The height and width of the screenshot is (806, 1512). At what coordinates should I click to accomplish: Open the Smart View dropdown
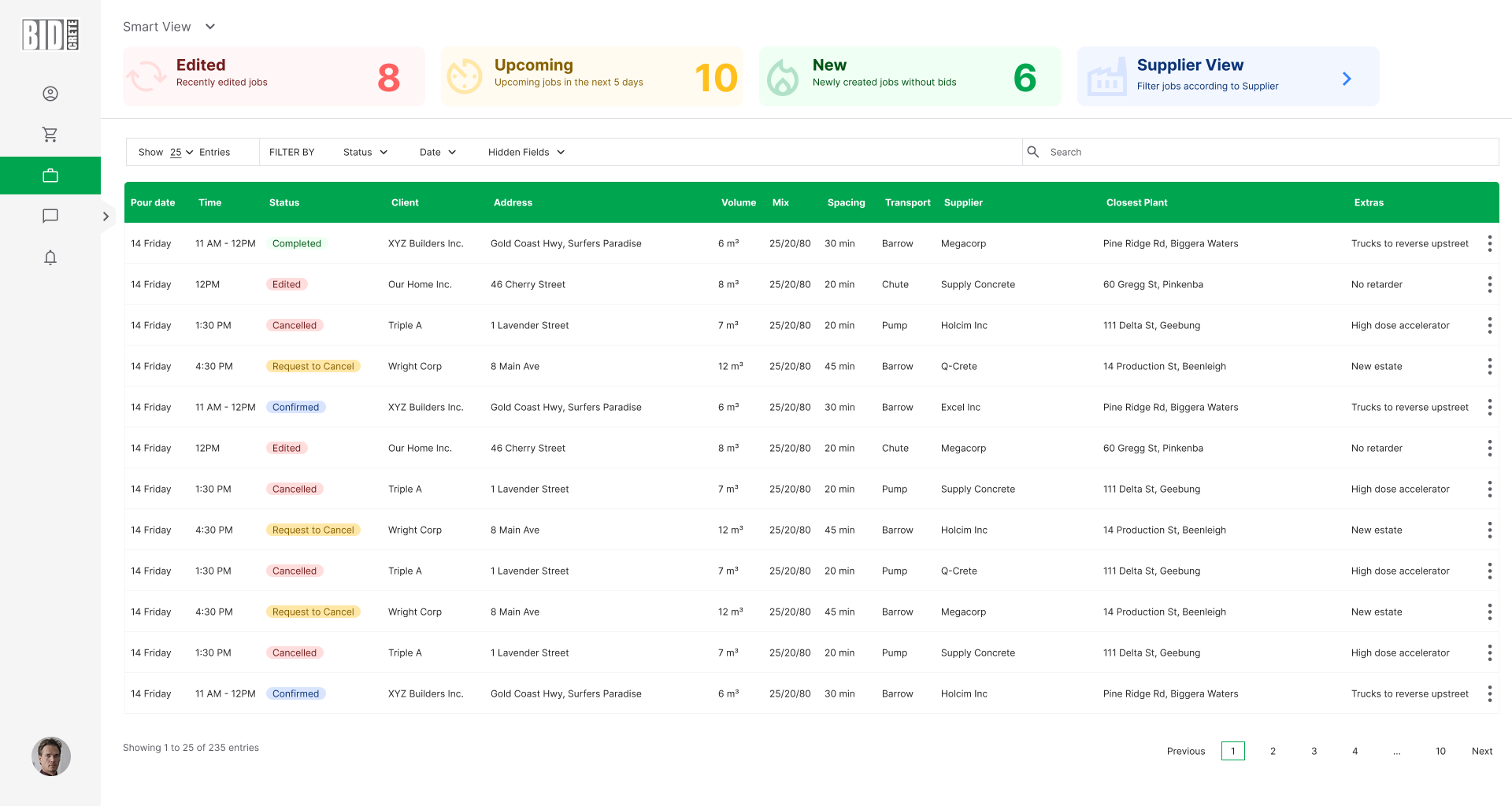169,27
